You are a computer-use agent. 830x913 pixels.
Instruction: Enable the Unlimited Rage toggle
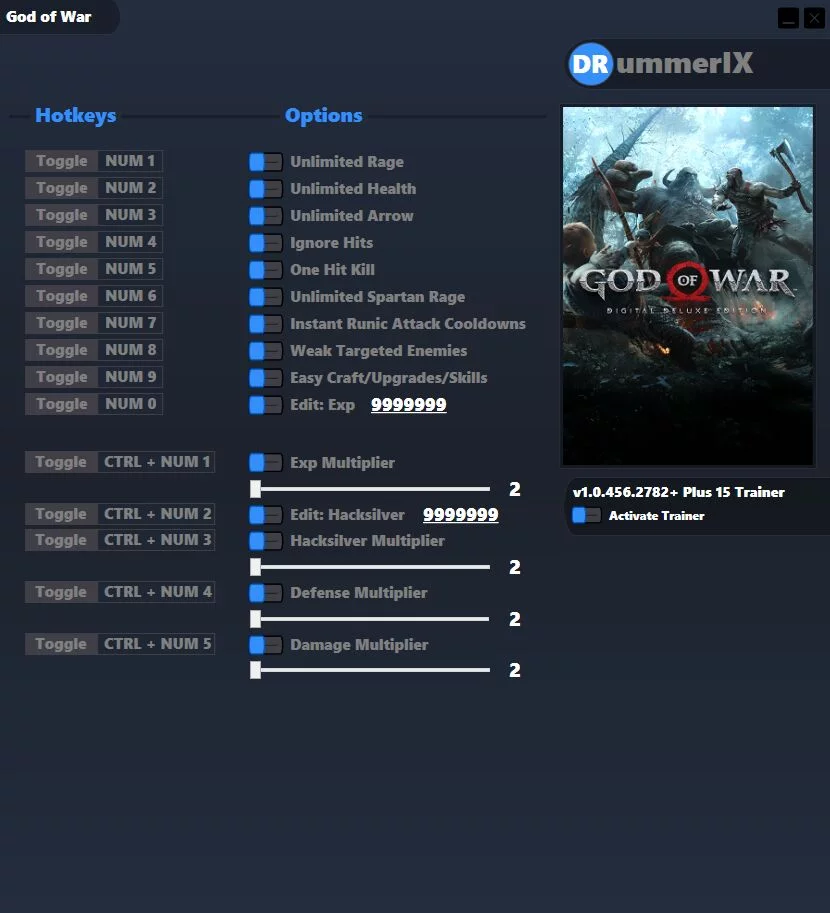click(x=266, y=162)
